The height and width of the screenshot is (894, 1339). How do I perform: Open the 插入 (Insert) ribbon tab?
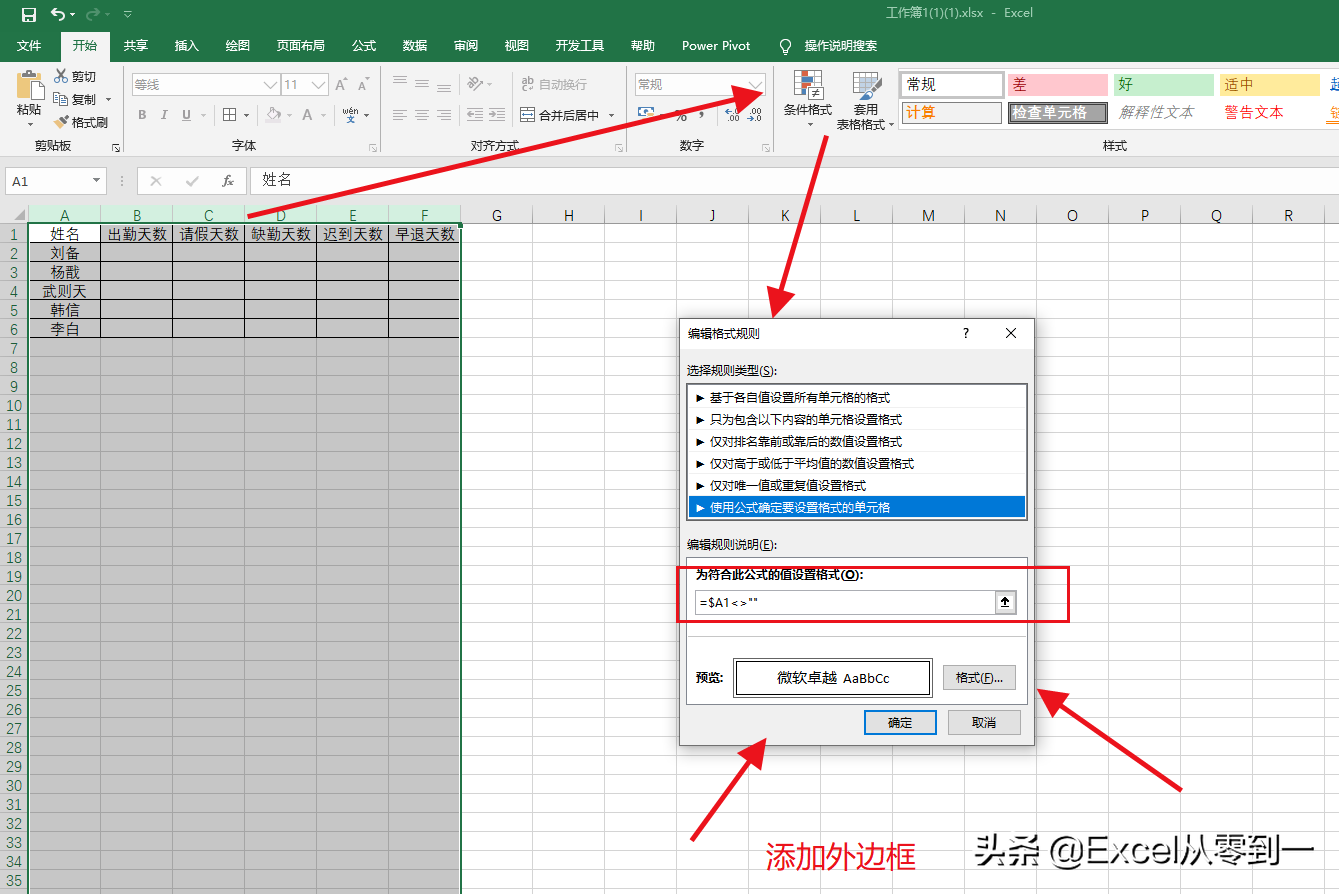187,46
